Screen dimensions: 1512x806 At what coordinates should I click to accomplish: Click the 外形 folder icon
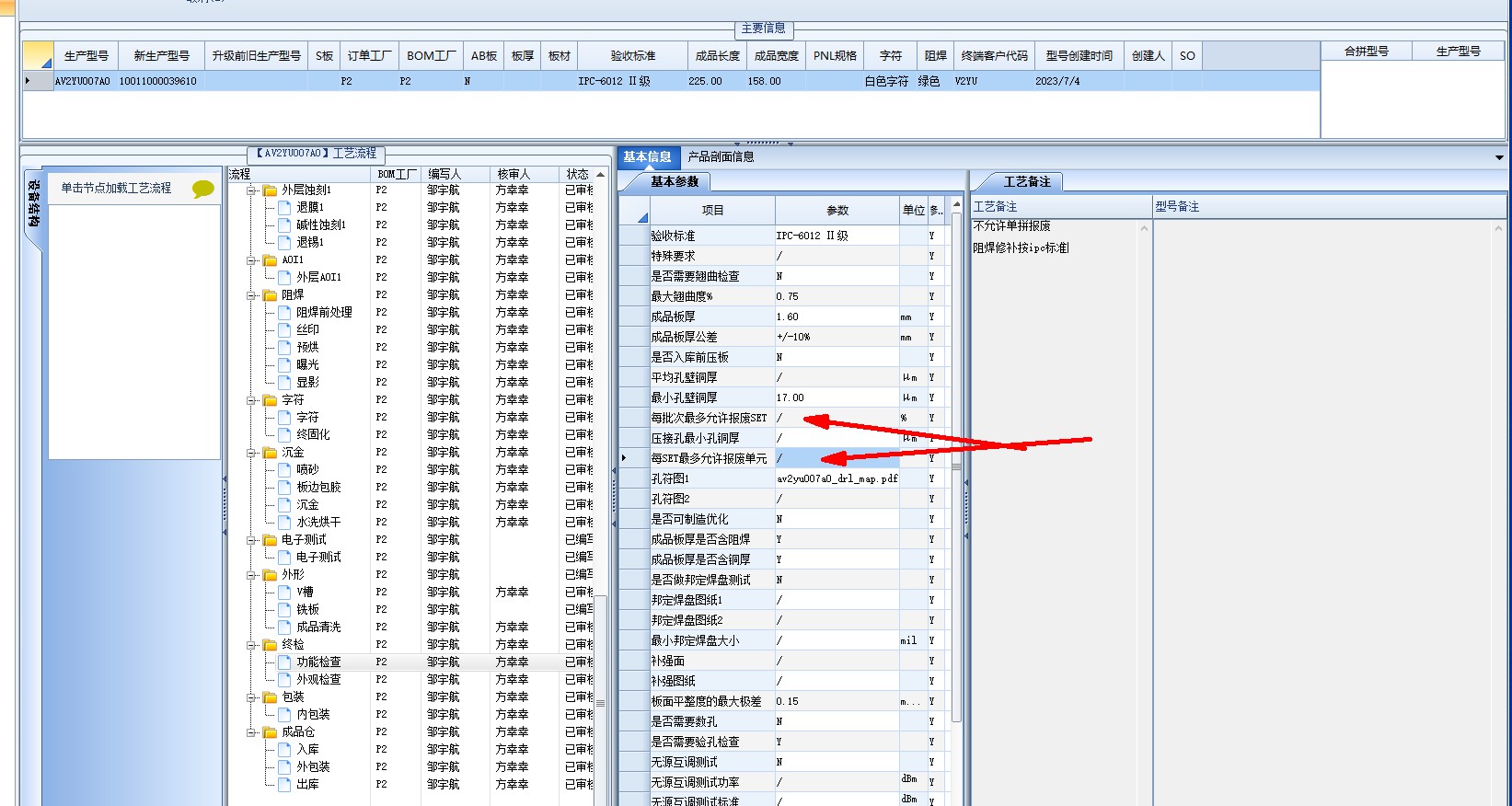(270, 575)
